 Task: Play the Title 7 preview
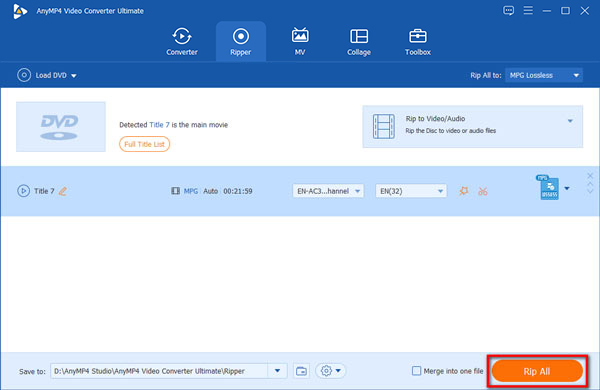pyautogui.click(x=23, y=191)
